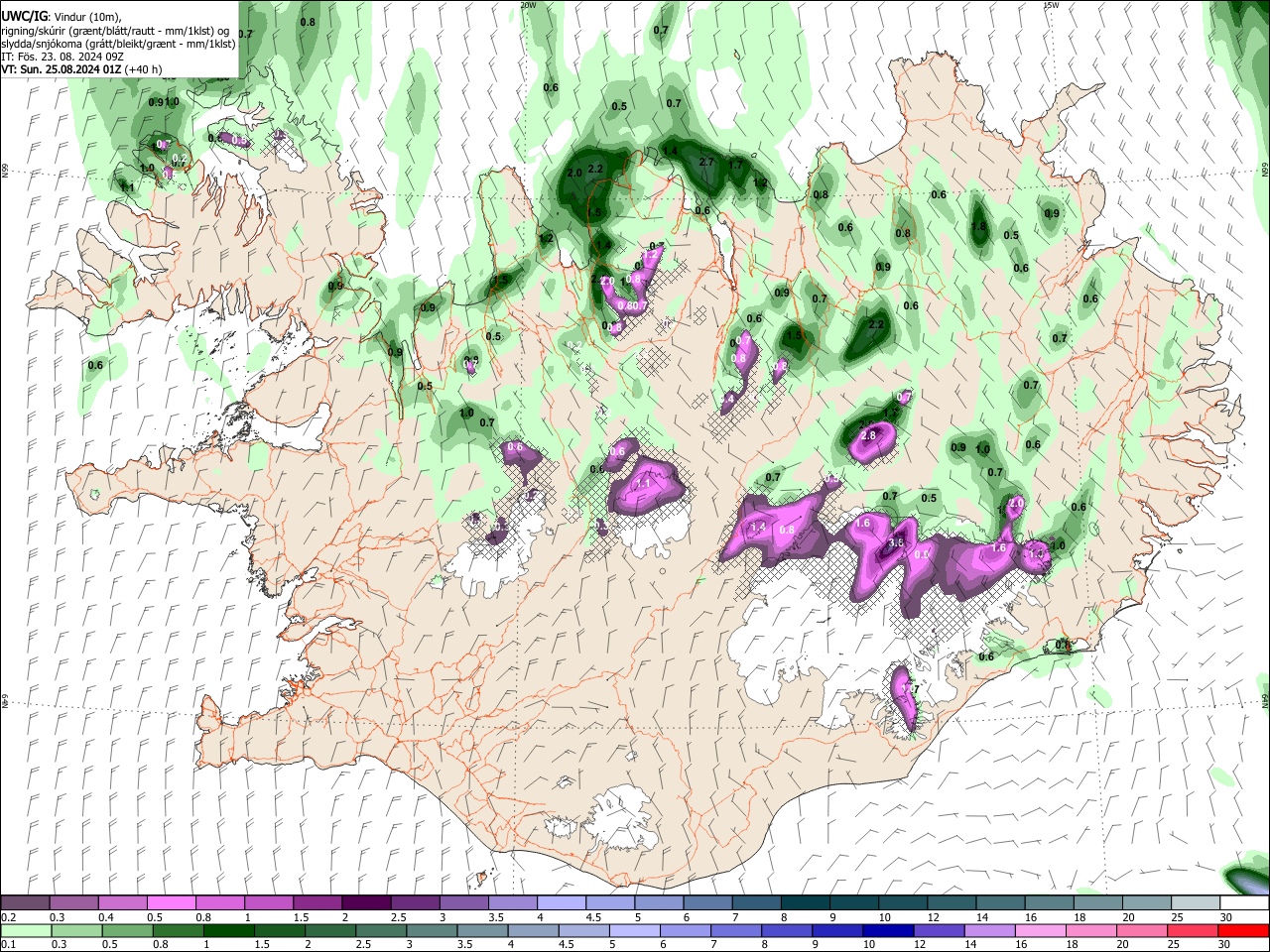The height and width of the screenshot is (952, 1270).
Task: Click the '0.1' label under the bottom legend
Action: 8,945
